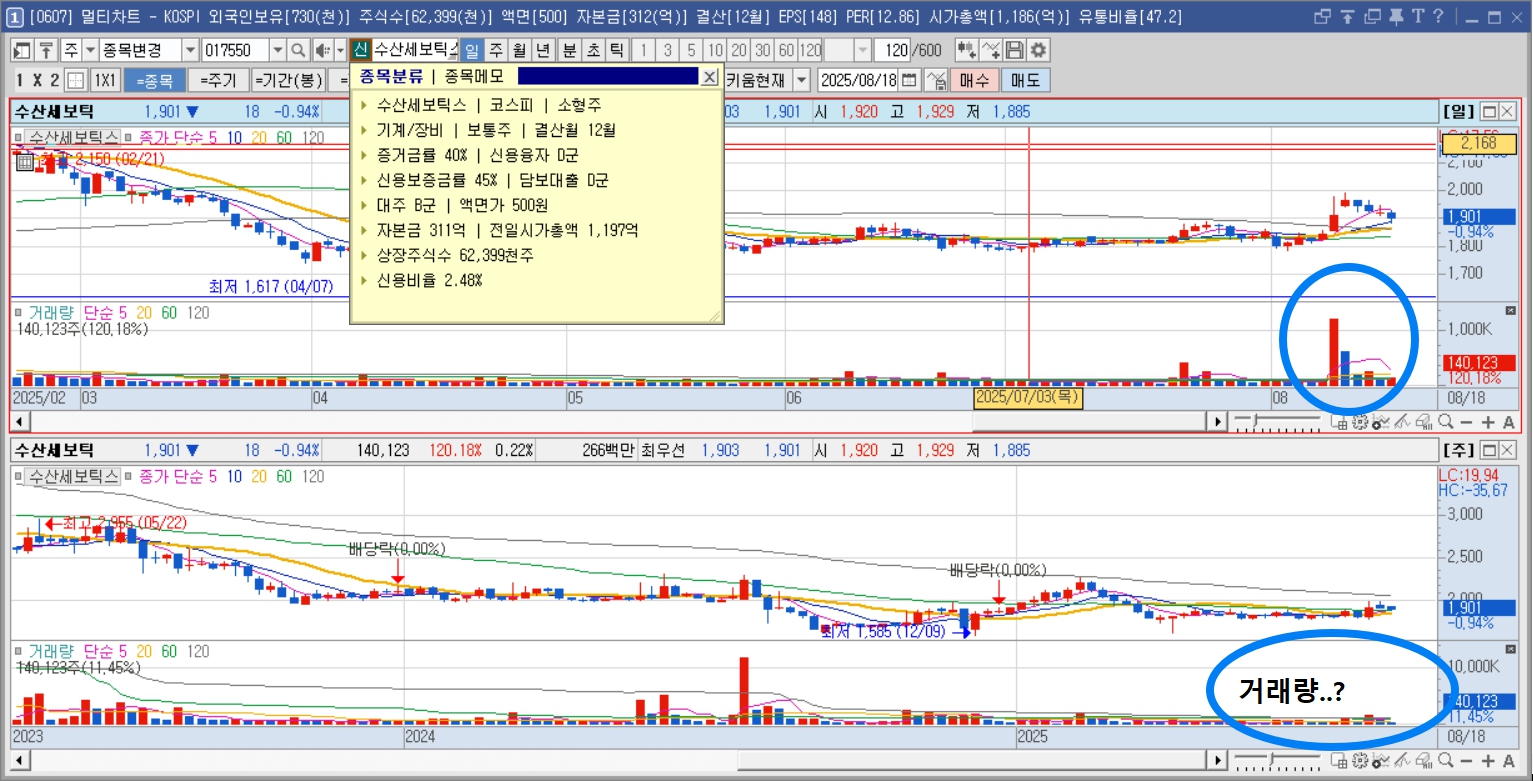Click gear icon below the daily chart
This screenshot has width=1533, height=781.
(1360, 422)
